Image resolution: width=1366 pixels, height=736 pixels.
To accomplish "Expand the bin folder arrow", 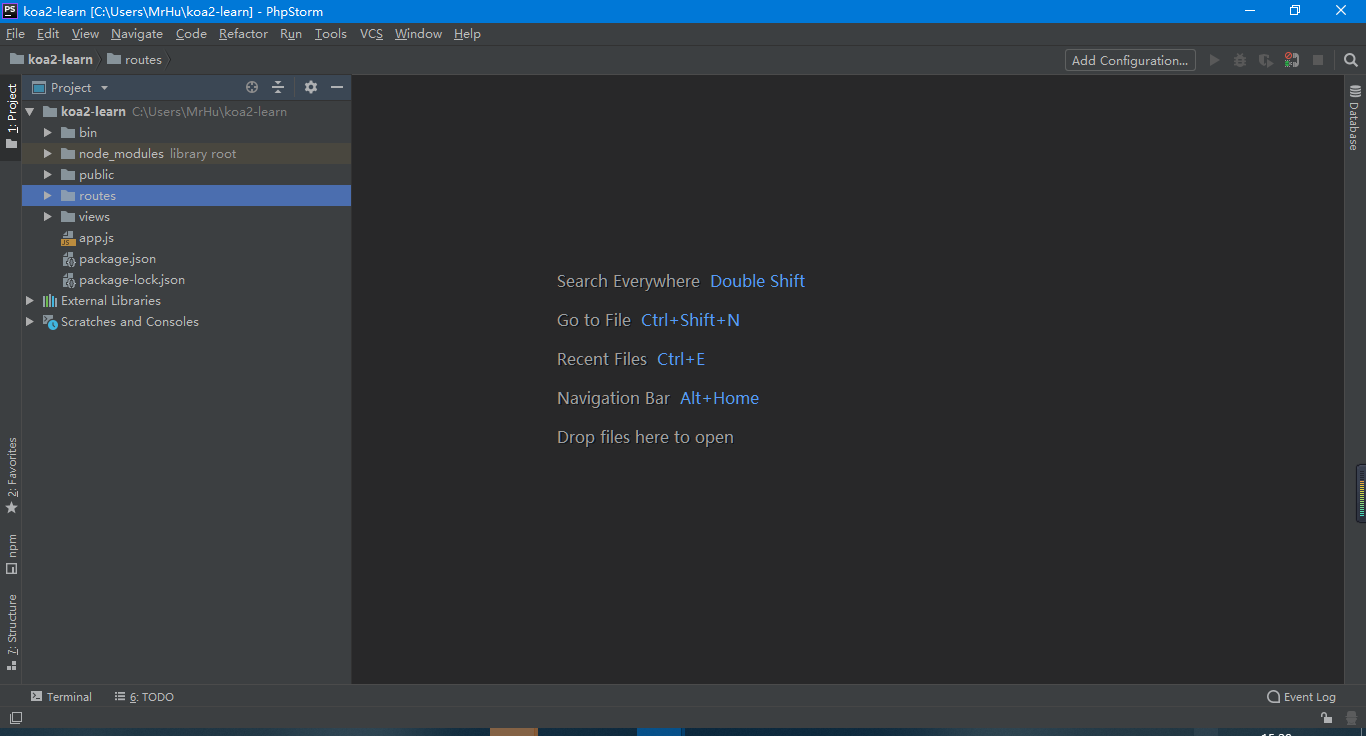I will 47,133.
